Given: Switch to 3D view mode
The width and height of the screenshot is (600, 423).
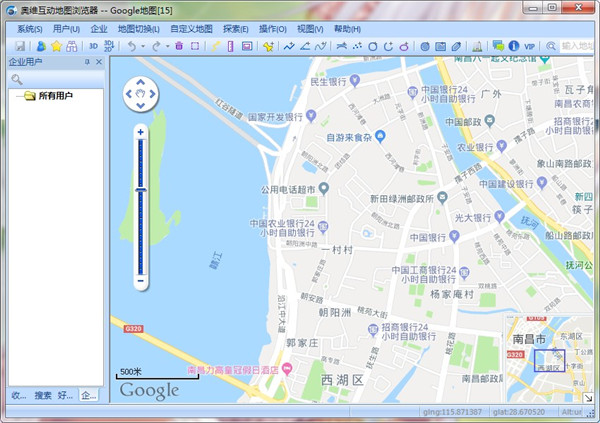Looking at the screenshot, I should (x=93, y=46).
